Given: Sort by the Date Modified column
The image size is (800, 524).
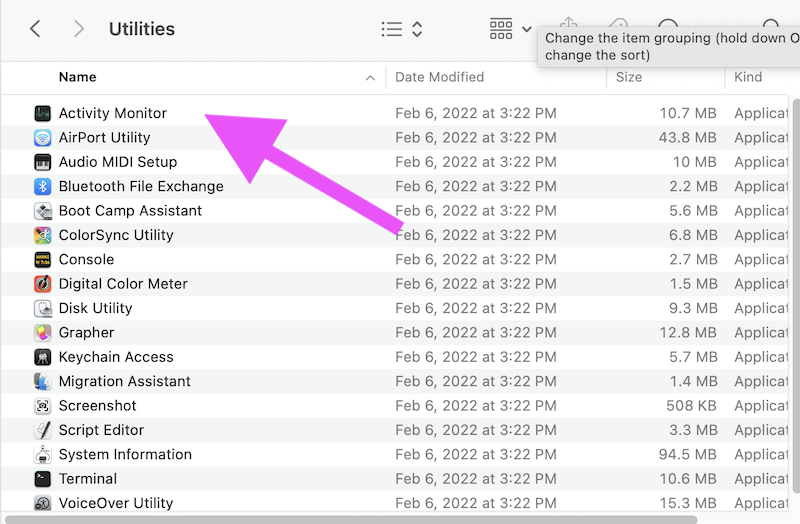Looking at the screenshot, I should [x=439, y=77].
